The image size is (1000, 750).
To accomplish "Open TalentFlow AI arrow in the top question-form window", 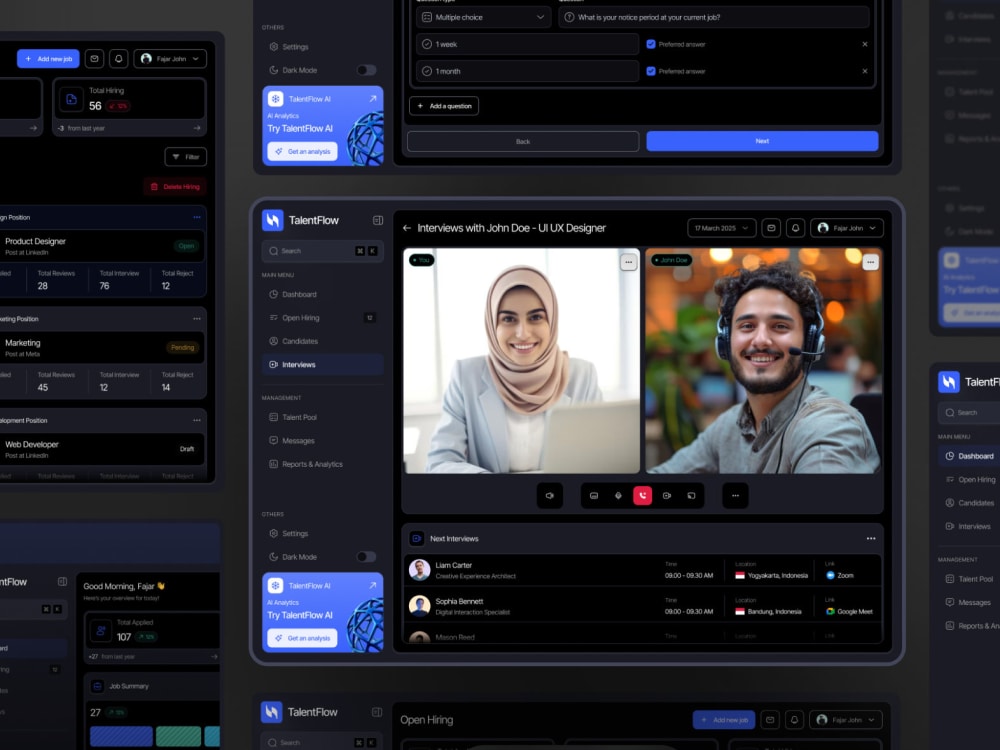I will click(372, 98).
